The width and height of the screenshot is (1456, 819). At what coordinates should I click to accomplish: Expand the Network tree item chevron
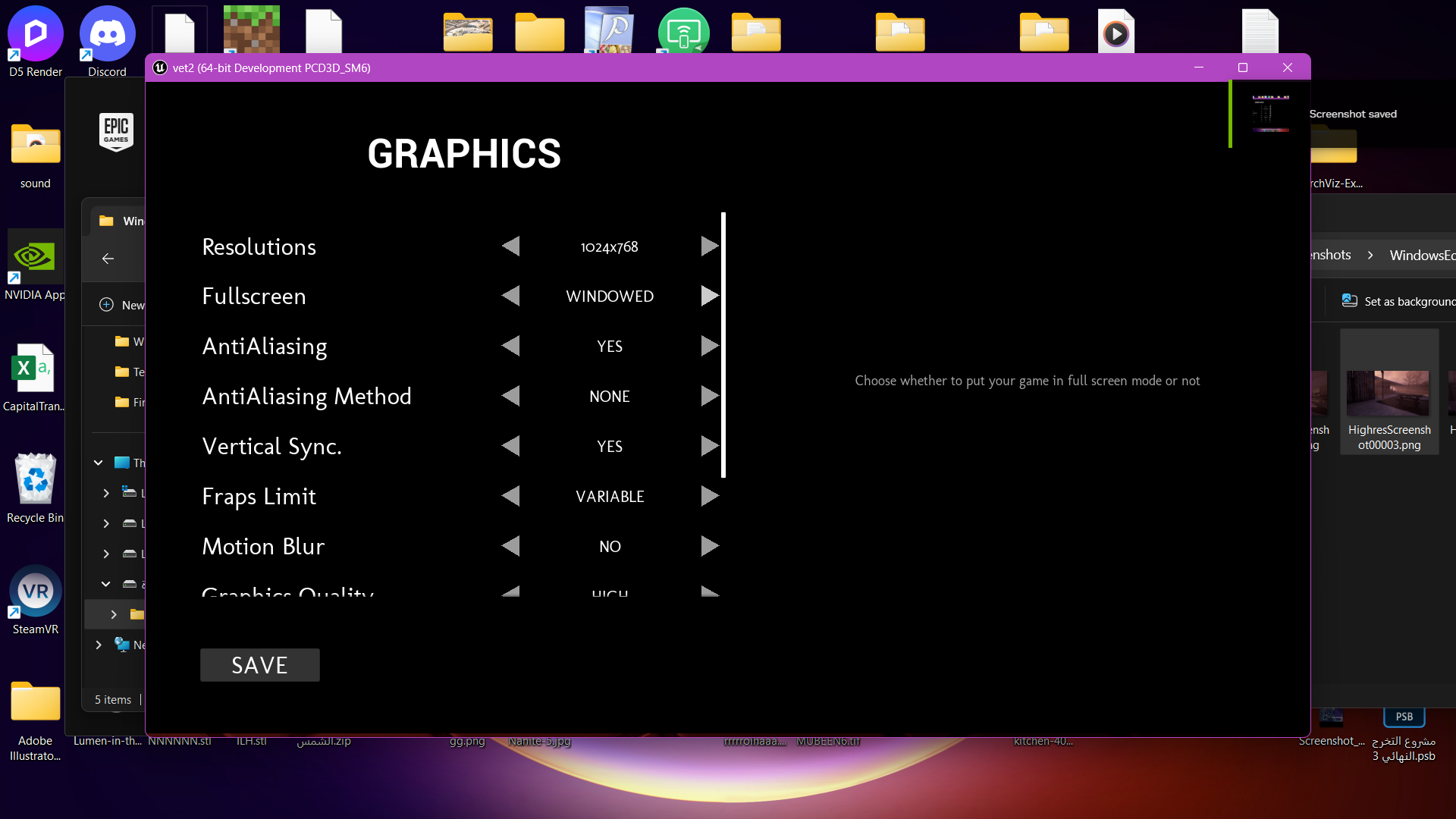coord(99,645)
